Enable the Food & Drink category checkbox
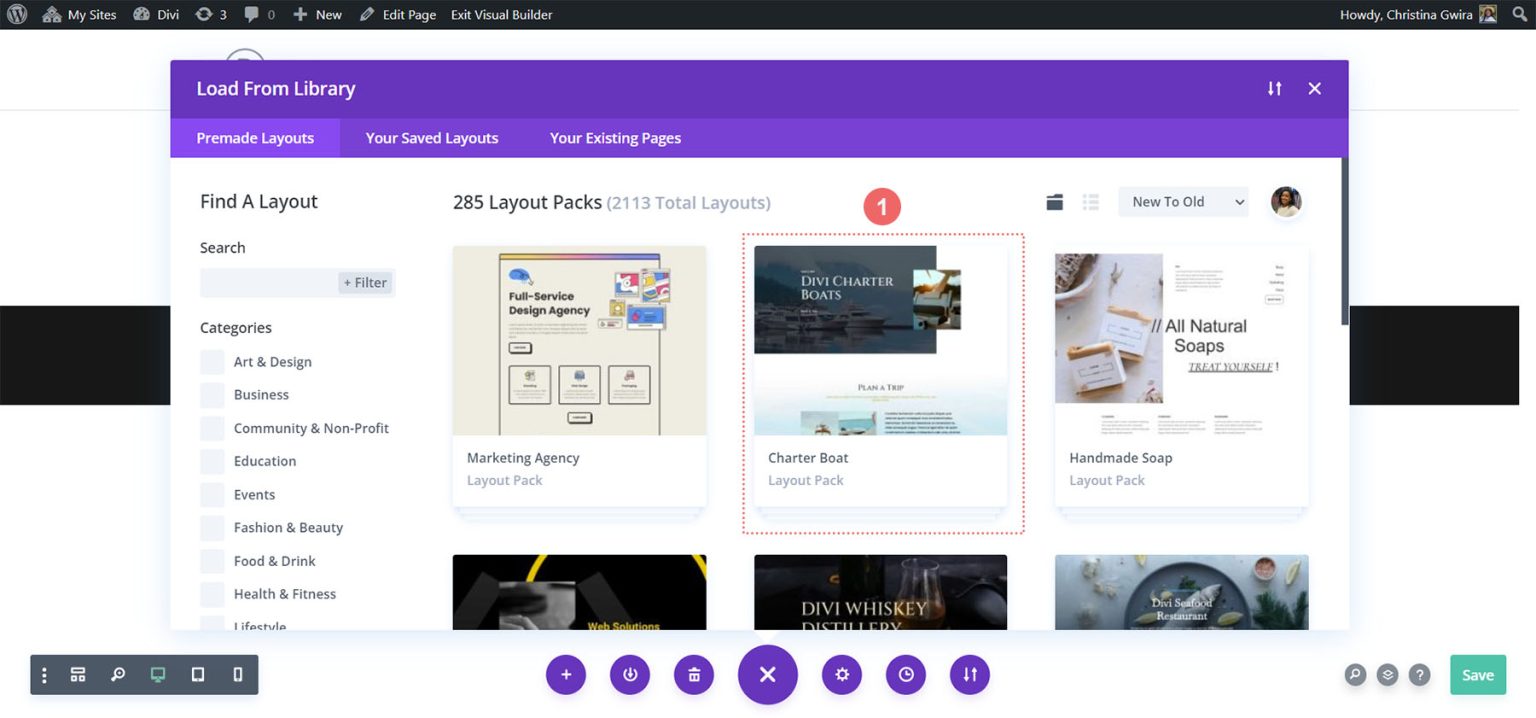The height and width of the screenshot is (718, 1536). coord(211,560)
